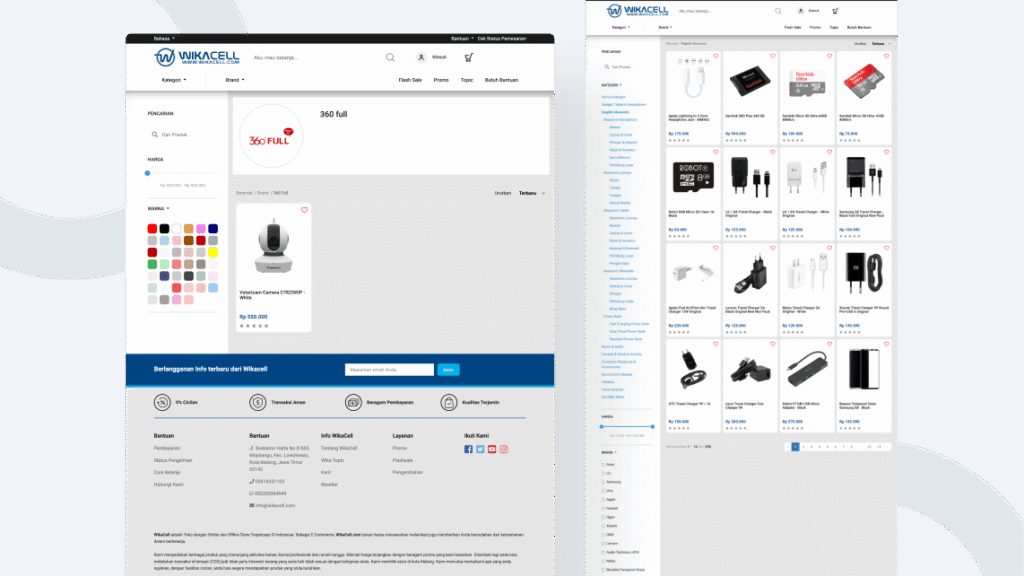This screenshot has width=1024, height=576.
Task: Select the black color swatch
Action: point(165,229)
